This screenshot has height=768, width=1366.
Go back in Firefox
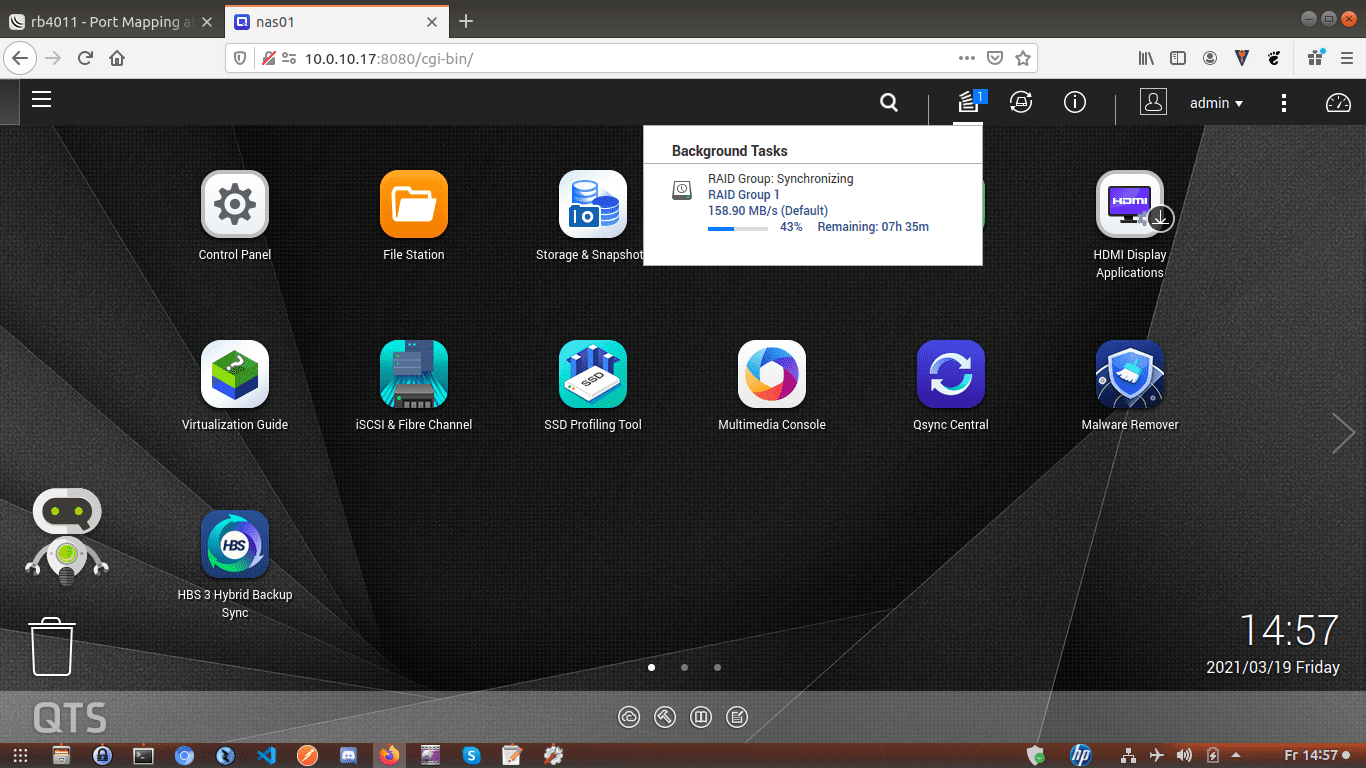pyautogui.click(x=20, y=58)
